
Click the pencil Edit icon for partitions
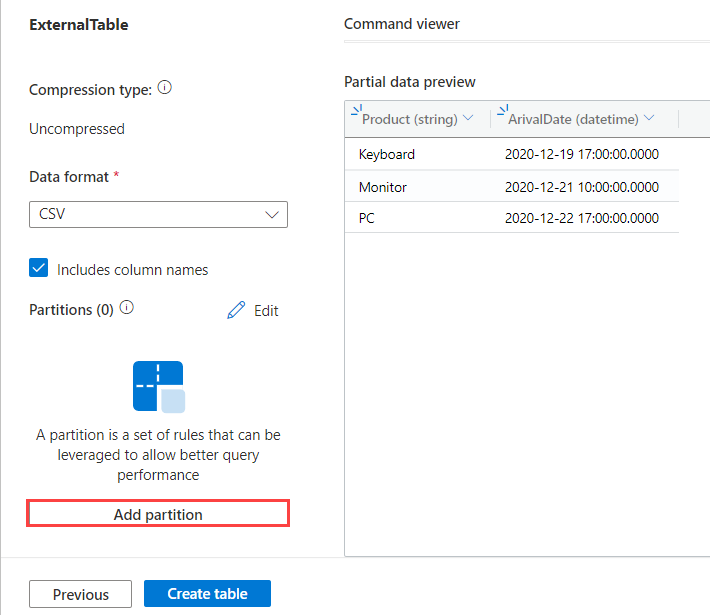(x=236, y=310)
